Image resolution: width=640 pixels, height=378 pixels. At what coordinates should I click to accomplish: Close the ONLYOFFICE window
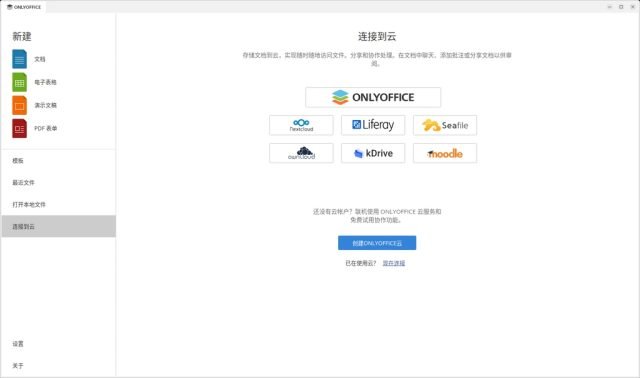(633, 7)
